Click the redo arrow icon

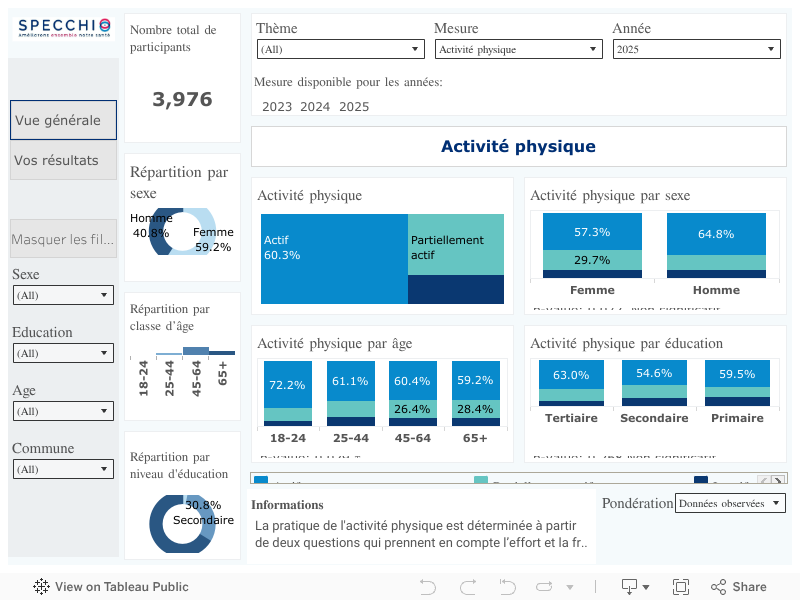point(468,587)
